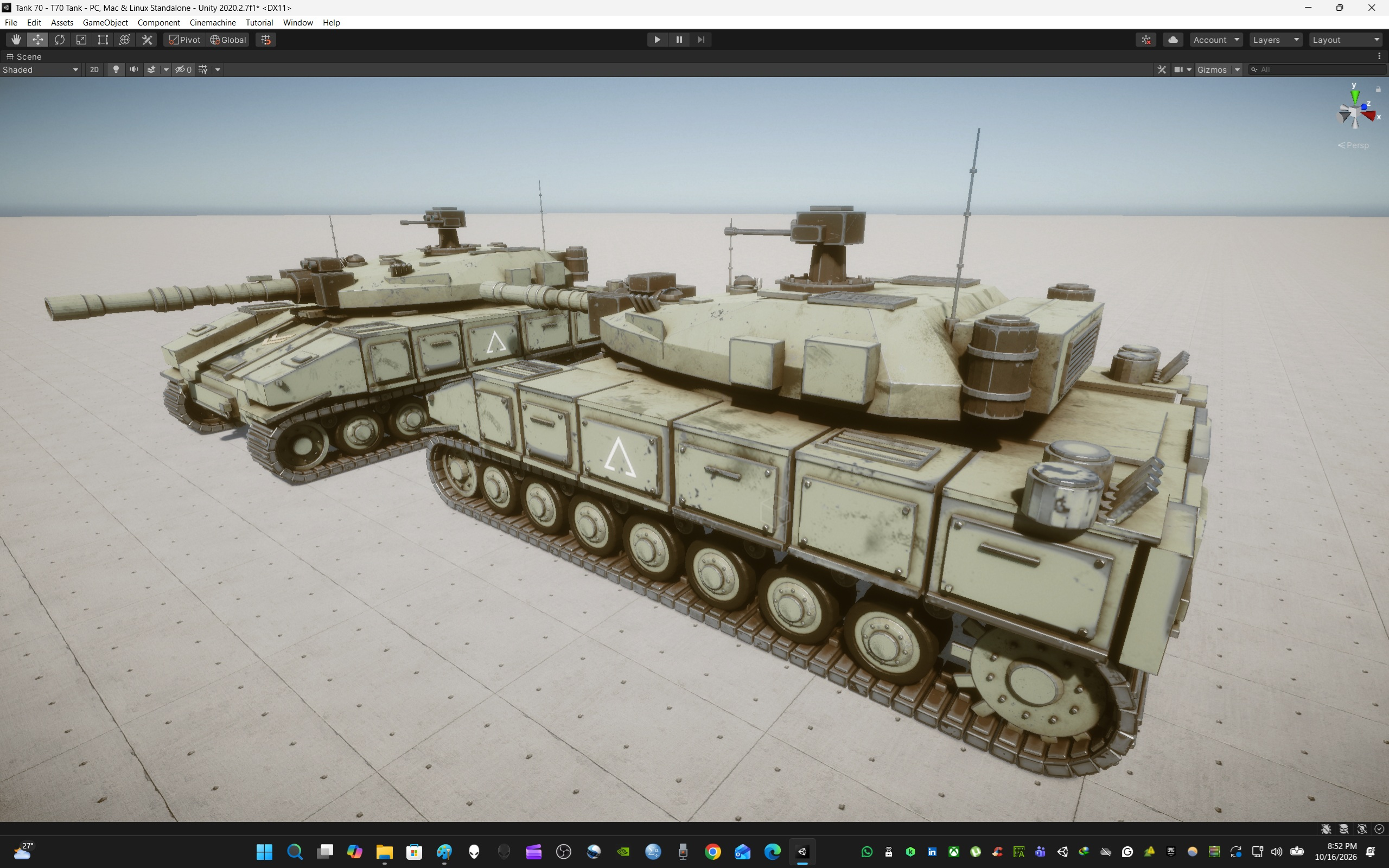Toggle hidden objects visibility counter
1389x868 pixels.
[184, 69]
